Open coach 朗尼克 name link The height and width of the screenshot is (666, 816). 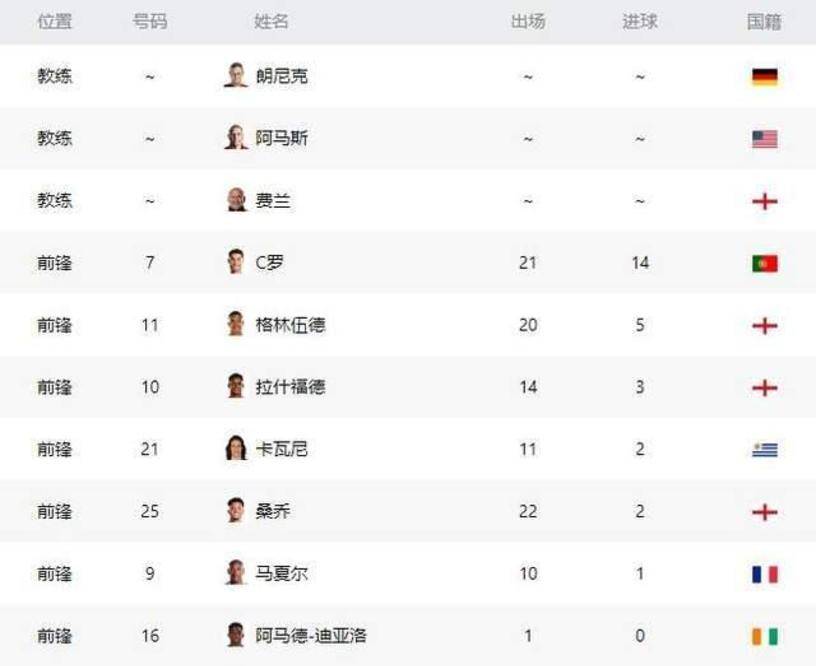point(281,77)
